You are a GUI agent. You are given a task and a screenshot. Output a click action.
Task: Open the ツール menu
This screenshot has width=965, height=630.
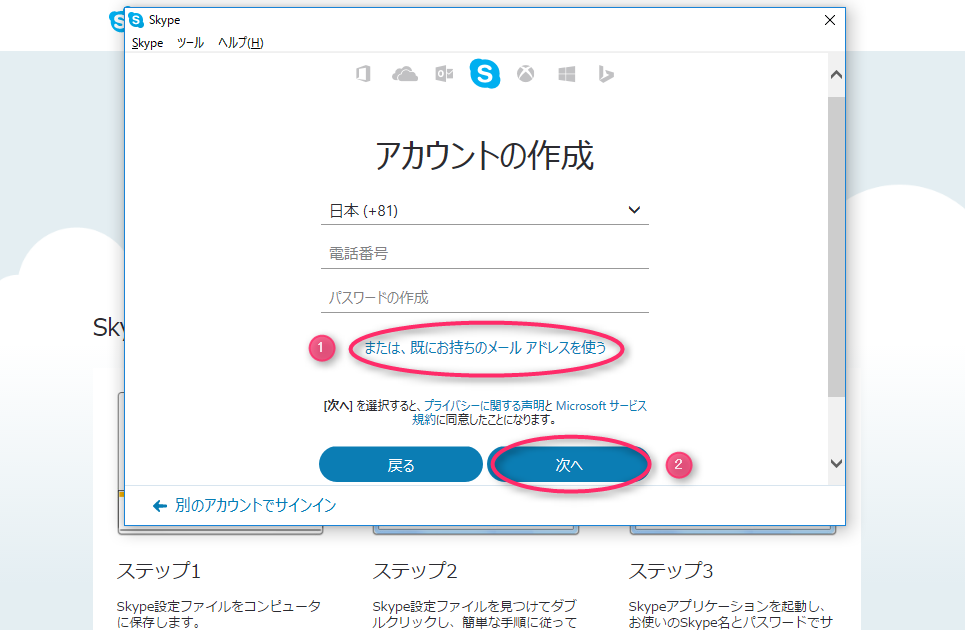[x=190, y=43]
